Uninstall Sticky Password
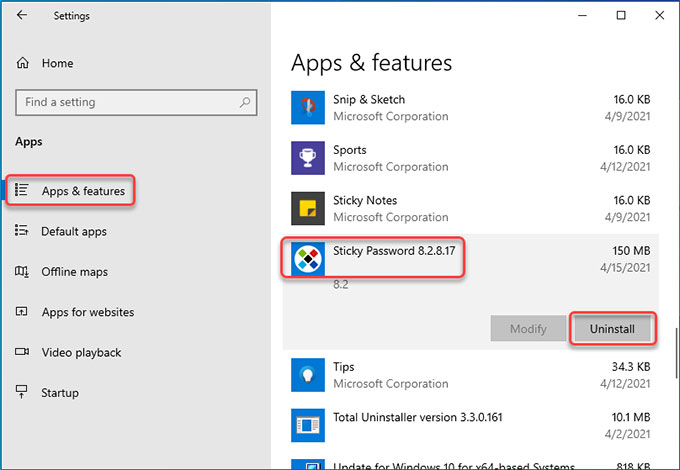Image resolution: width=680 pixels, height=470 pixels. (612, 329)
